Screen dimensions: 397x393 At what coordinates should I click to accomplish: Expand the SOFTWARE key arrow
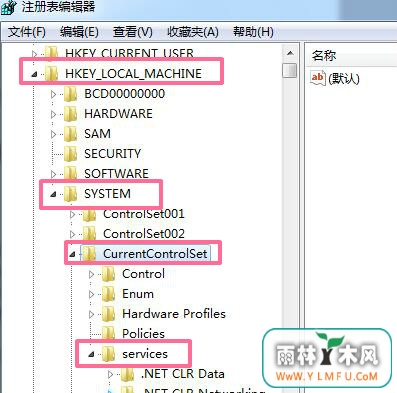click(53, 174)
